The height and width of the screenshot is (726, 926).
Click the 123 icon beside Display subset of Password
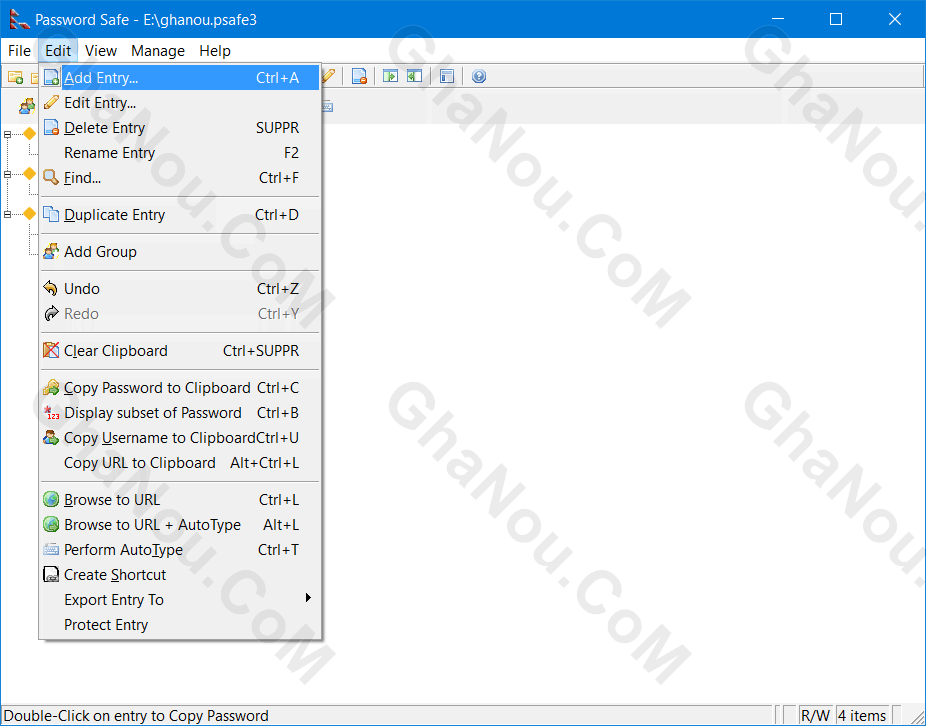point(51,413)
